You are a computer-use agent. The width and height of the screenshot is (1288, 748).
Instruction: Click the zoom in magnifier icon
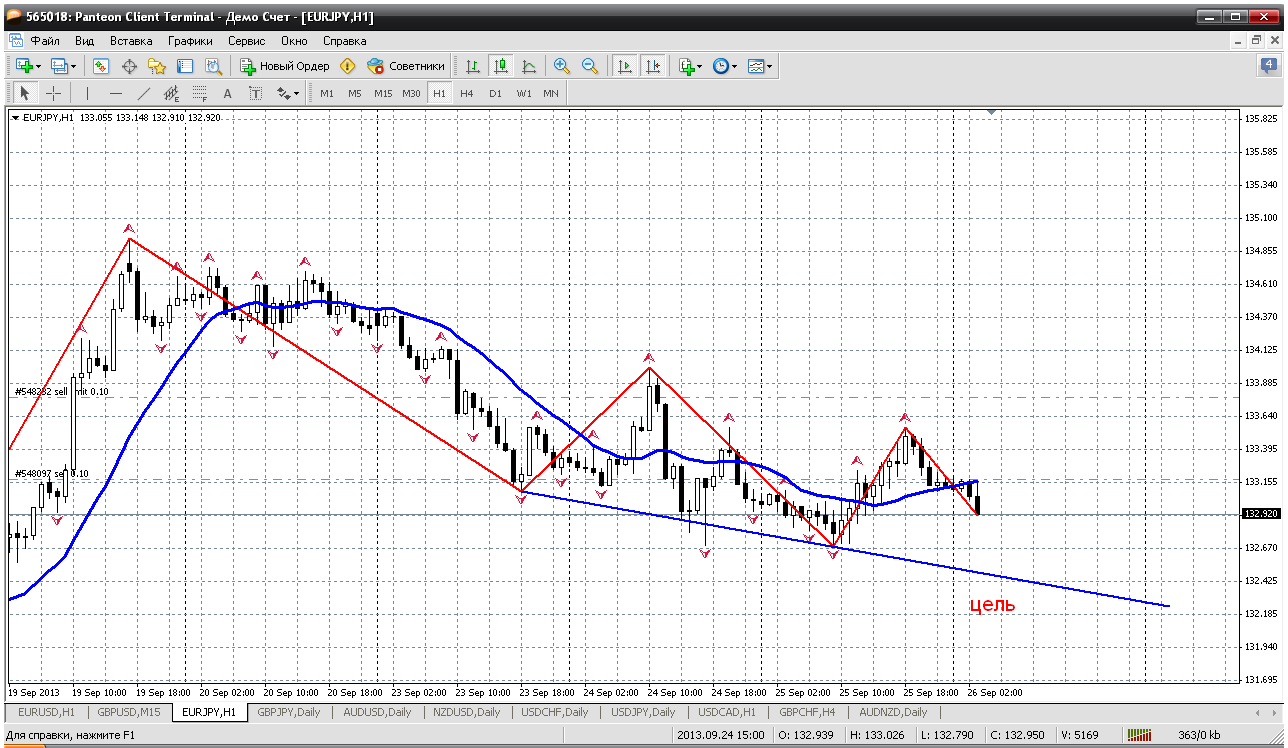[x=562, y=66]
